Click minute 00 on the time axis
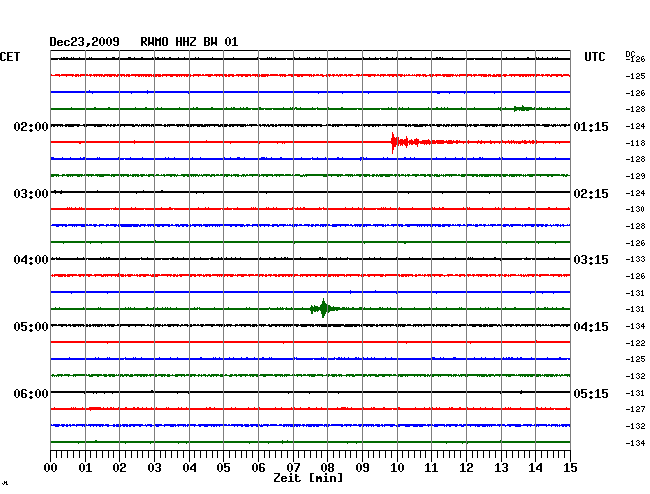Viewport: 650px width, 494px height. [x=51, y=468]
